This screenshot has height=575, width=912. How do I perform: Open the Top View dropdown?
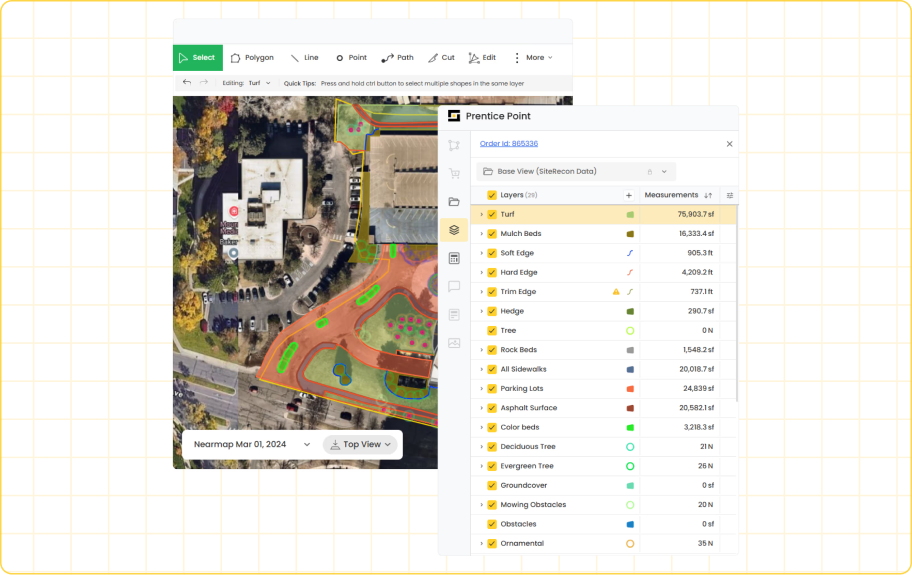tap(361, 444)
